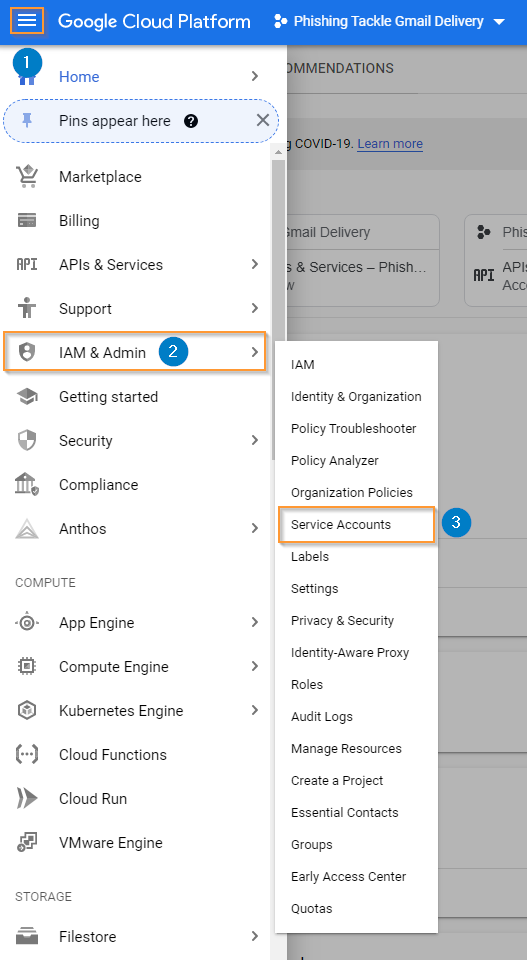Viewport: 527px width, 960px height.
Task: Open Quotas in the submenu
Action: click(356, 909)
